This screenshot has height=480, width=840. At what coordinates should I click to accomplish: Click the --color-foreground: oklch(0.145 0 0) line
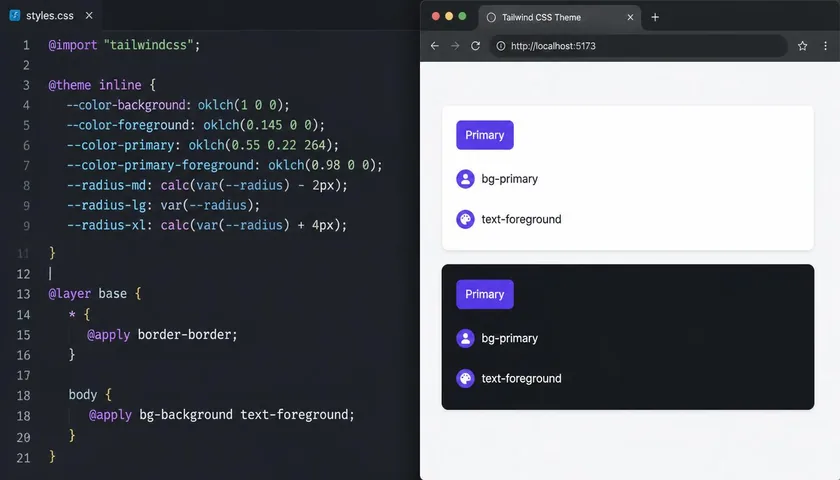(196, 125)
